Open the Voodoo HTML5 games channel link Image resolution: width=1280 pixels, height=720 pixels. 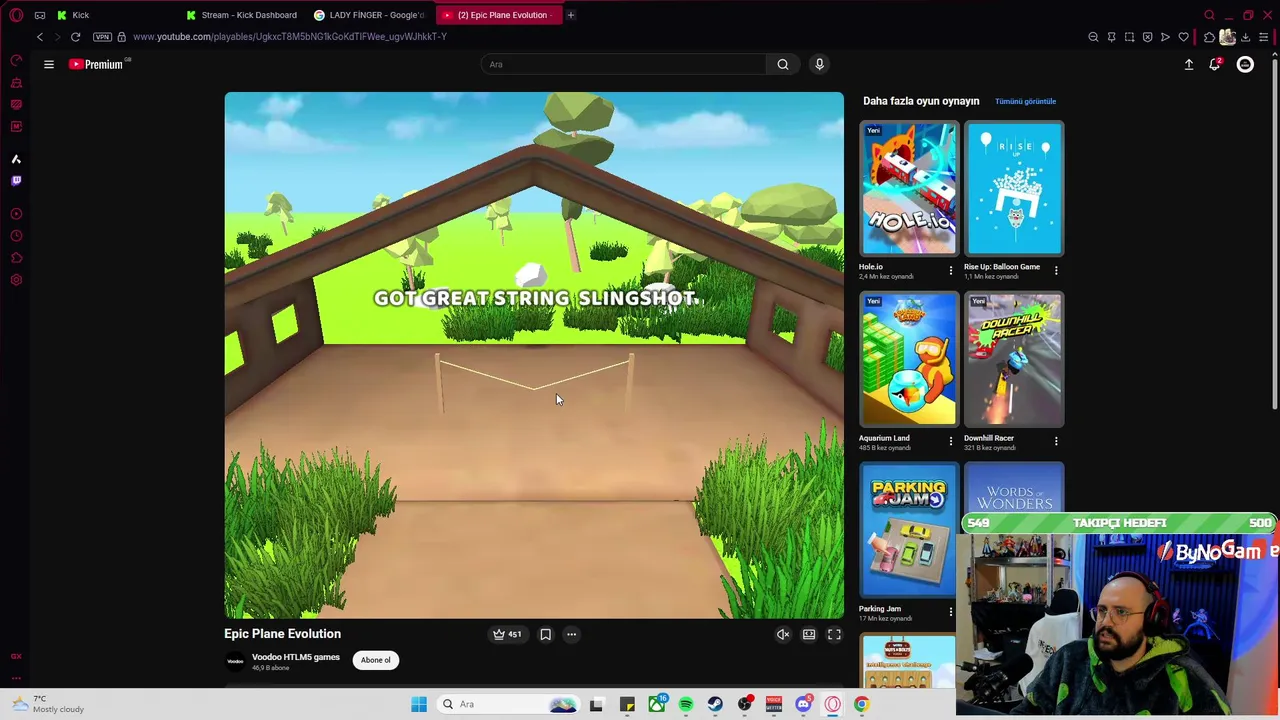coord(296,657)
